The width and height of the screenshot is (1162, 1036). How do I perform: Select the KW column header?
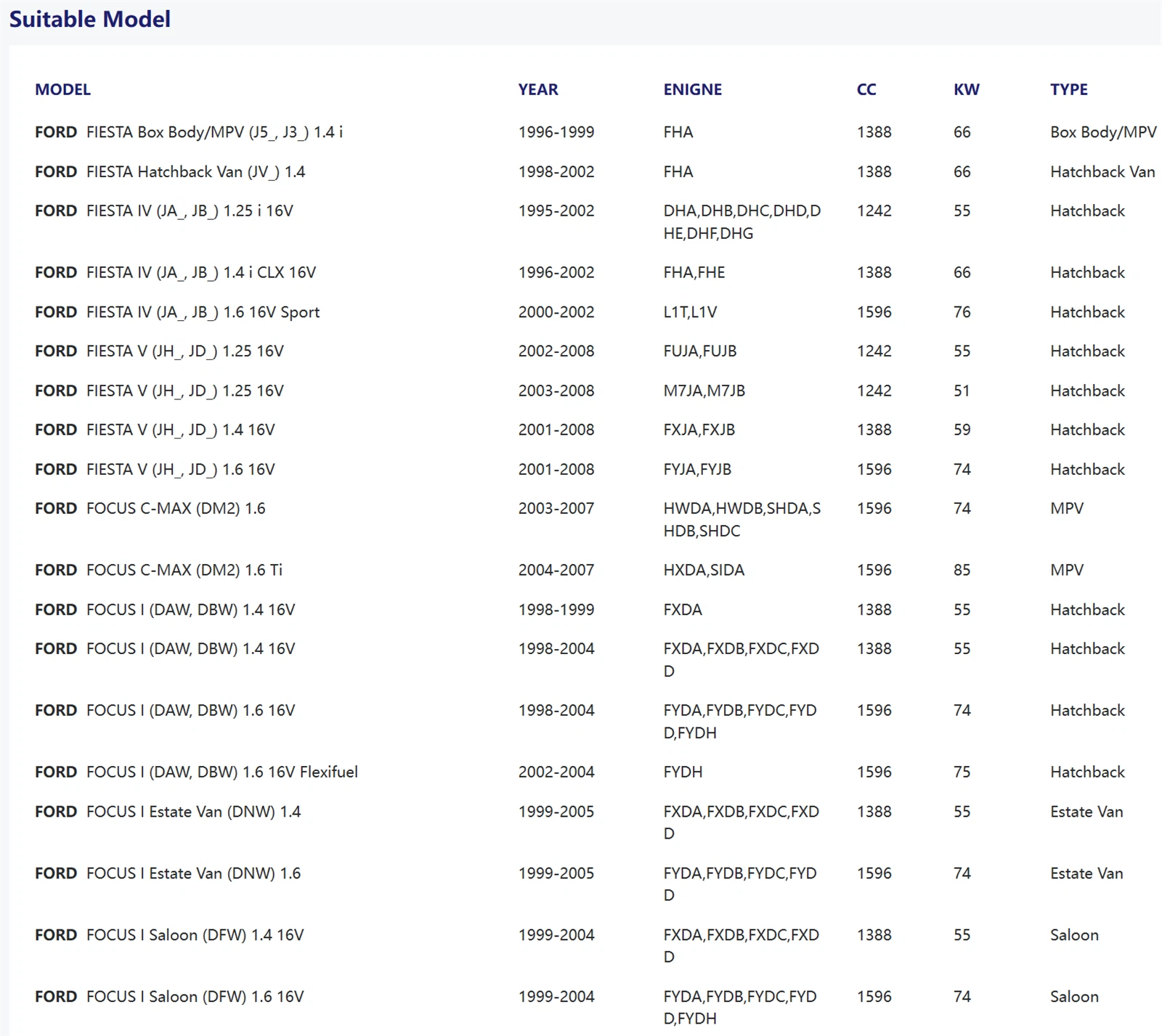[x=967, y=89]
